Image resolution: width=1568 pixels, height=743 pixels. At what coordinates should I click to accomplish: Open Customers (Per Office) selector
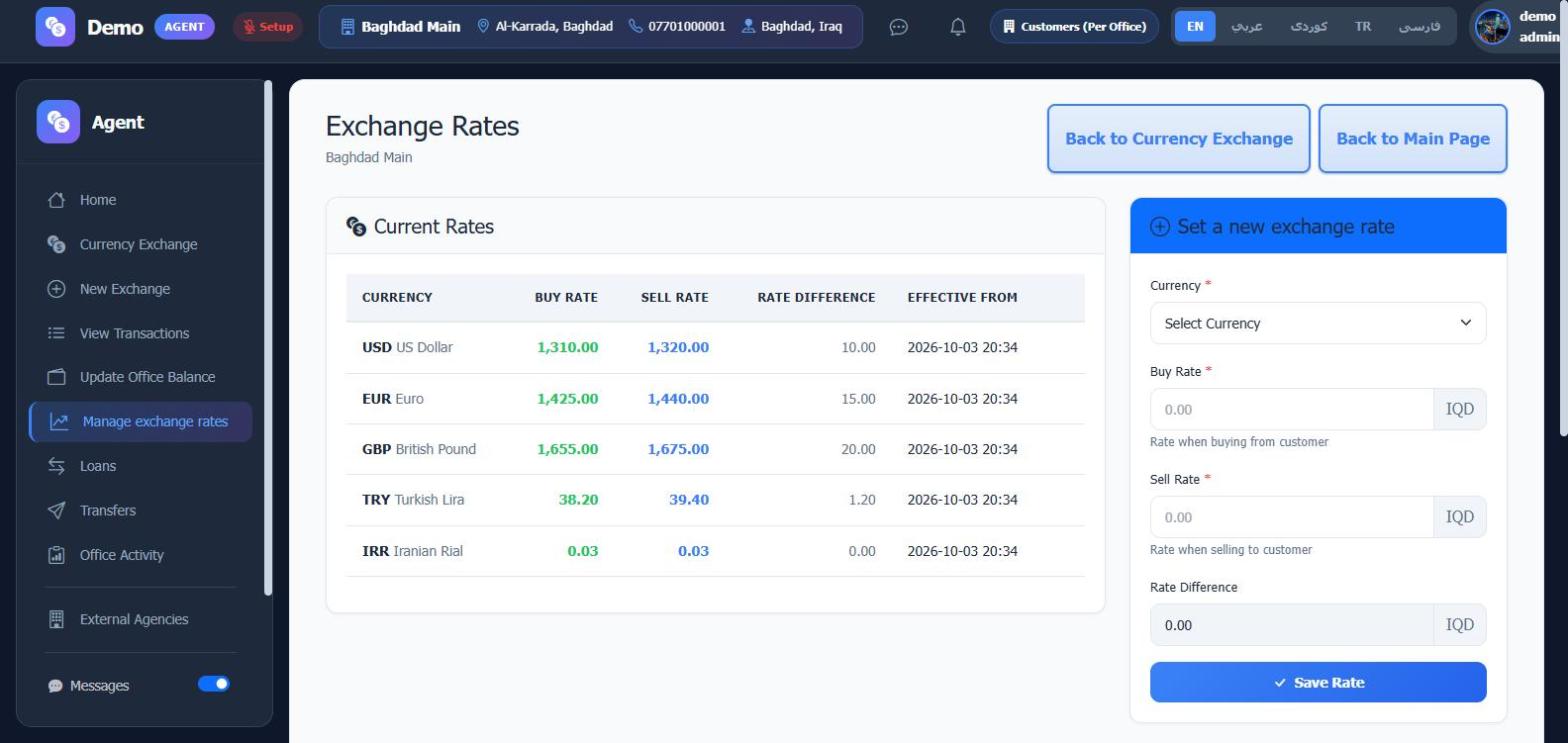click(x=1075, y=27)
